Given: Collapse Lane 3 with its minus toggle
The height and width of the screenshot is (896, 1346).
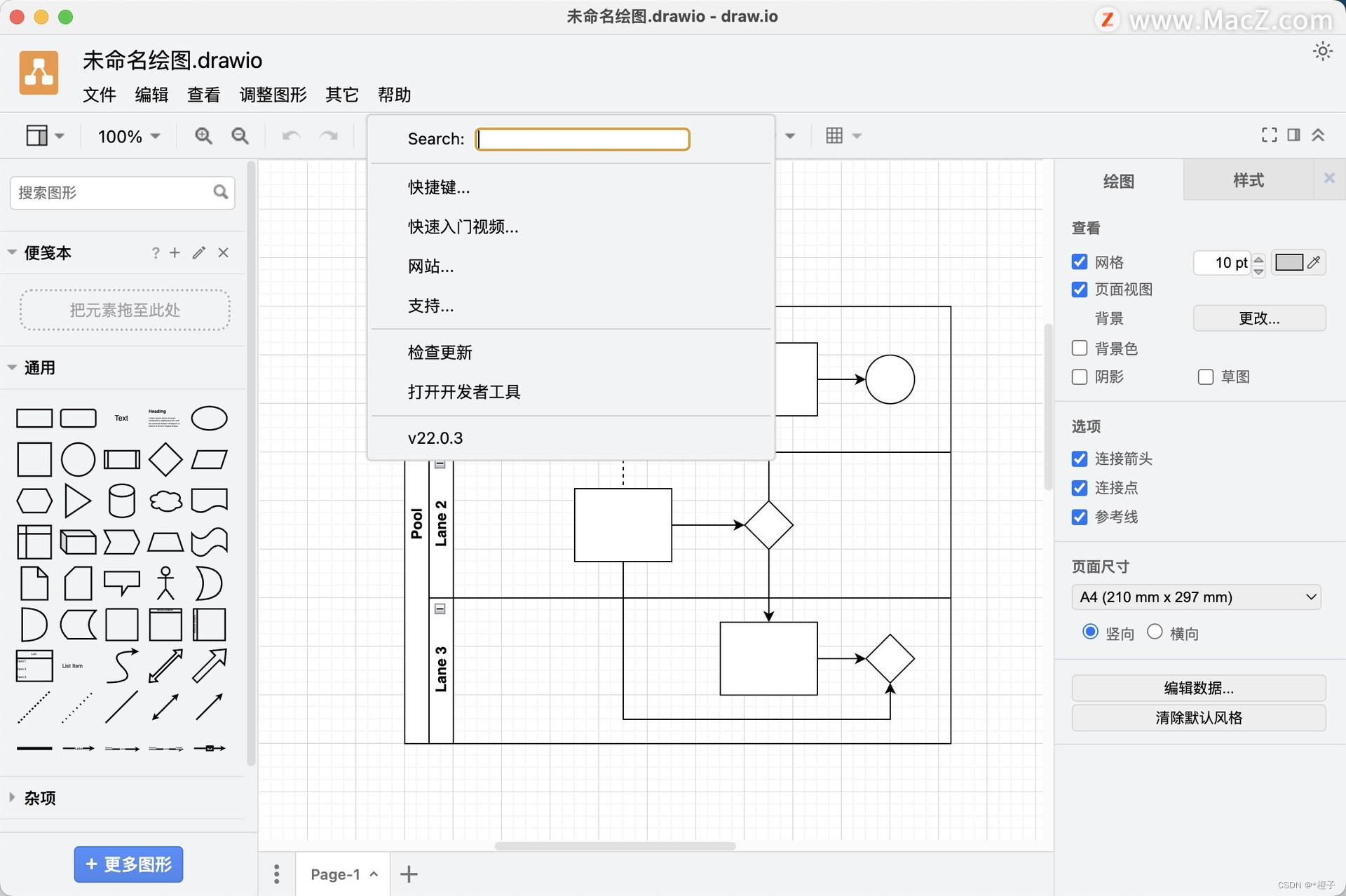Looking at the screenshot, I should click(x=440, y=609).
